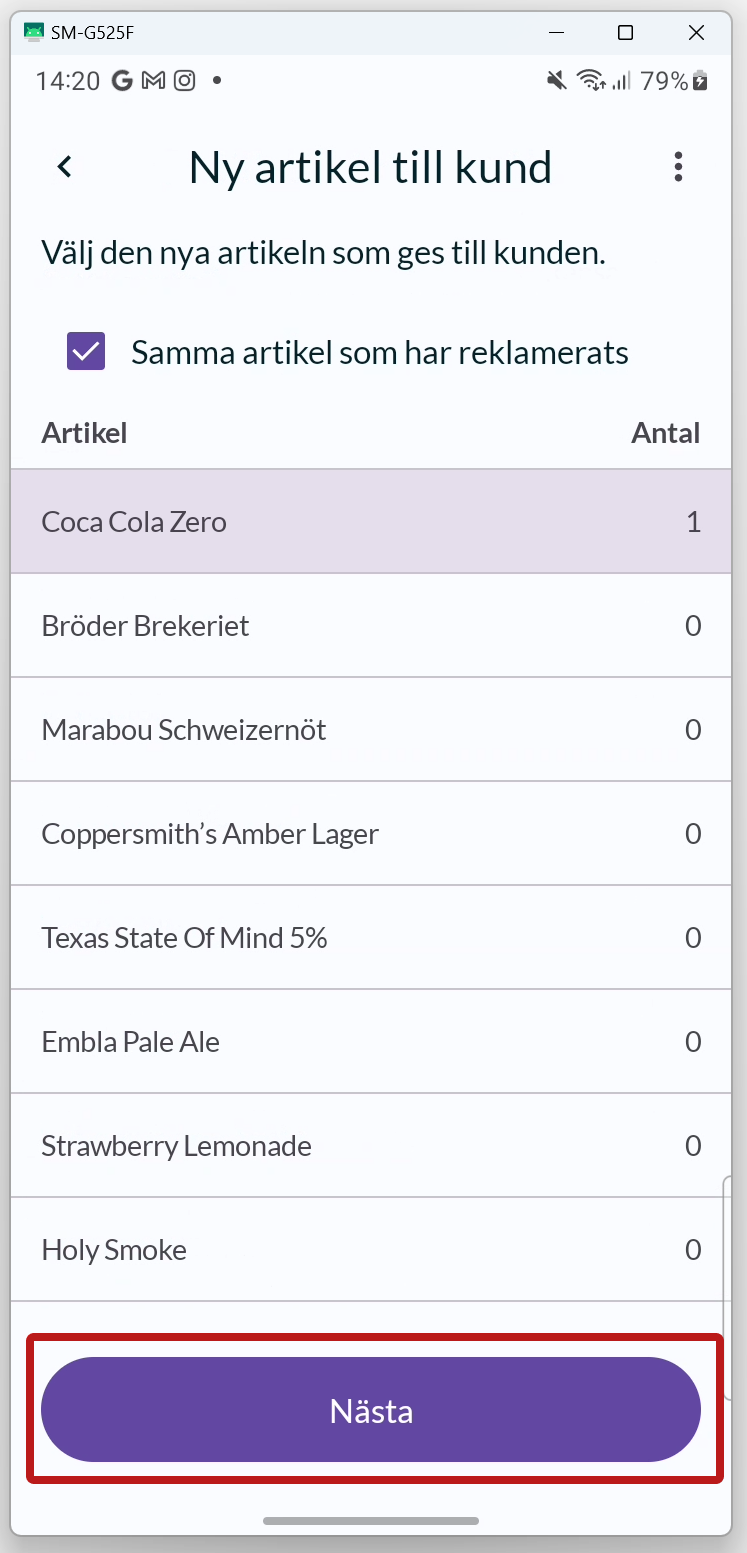Tap the battery status icon
747x1553 pixels.
tap(701, 81)
